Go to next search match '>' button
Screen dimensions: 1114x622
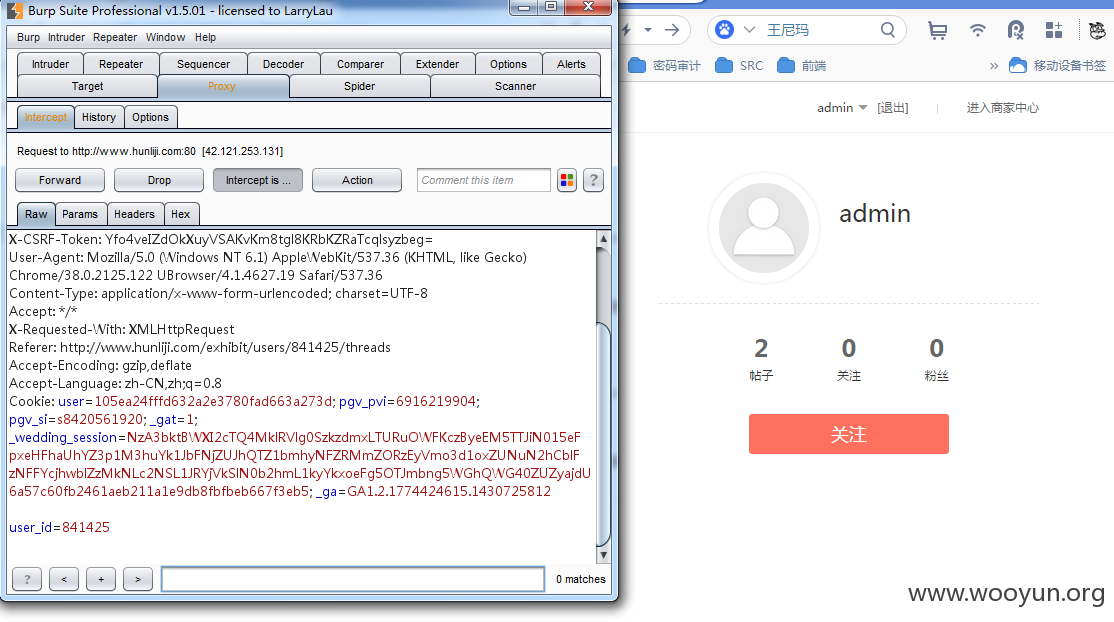tap(138, 579)
